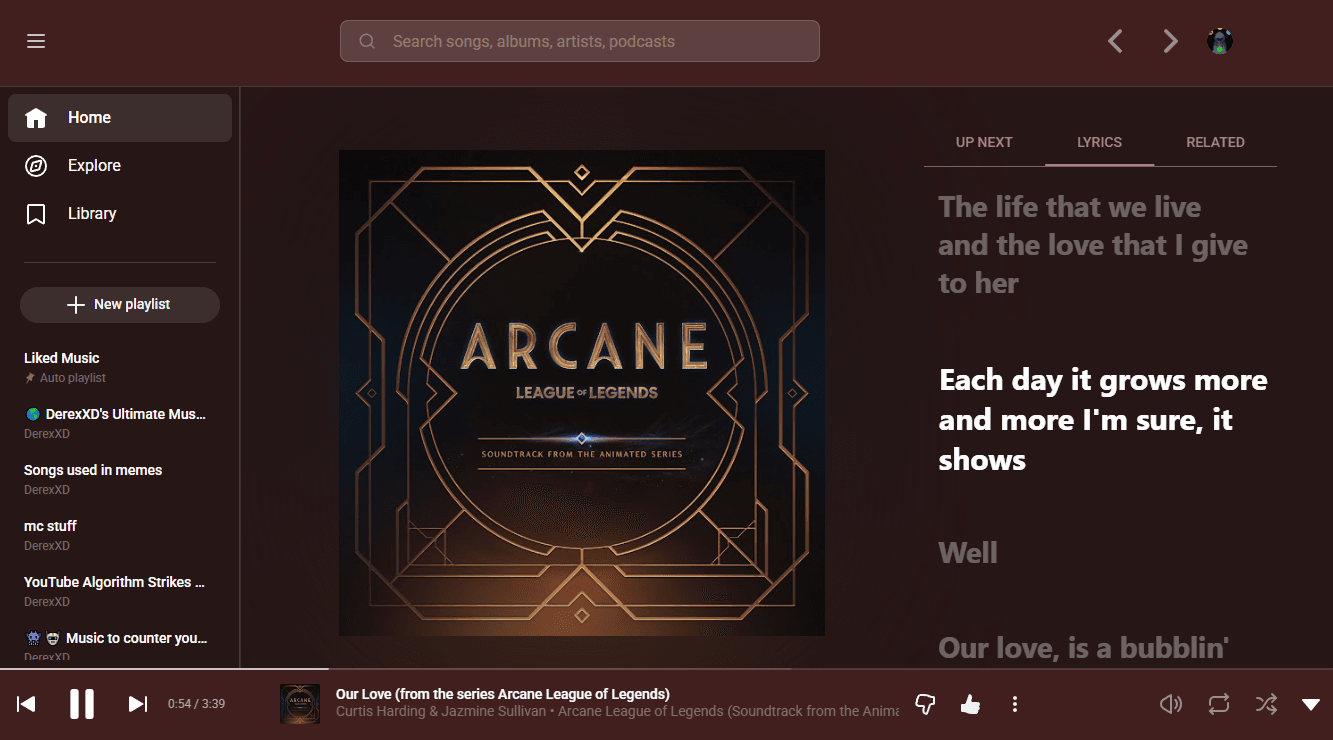Switch to the UP NEXT tab
The image size is (1333, 740).
click(983, 142)
